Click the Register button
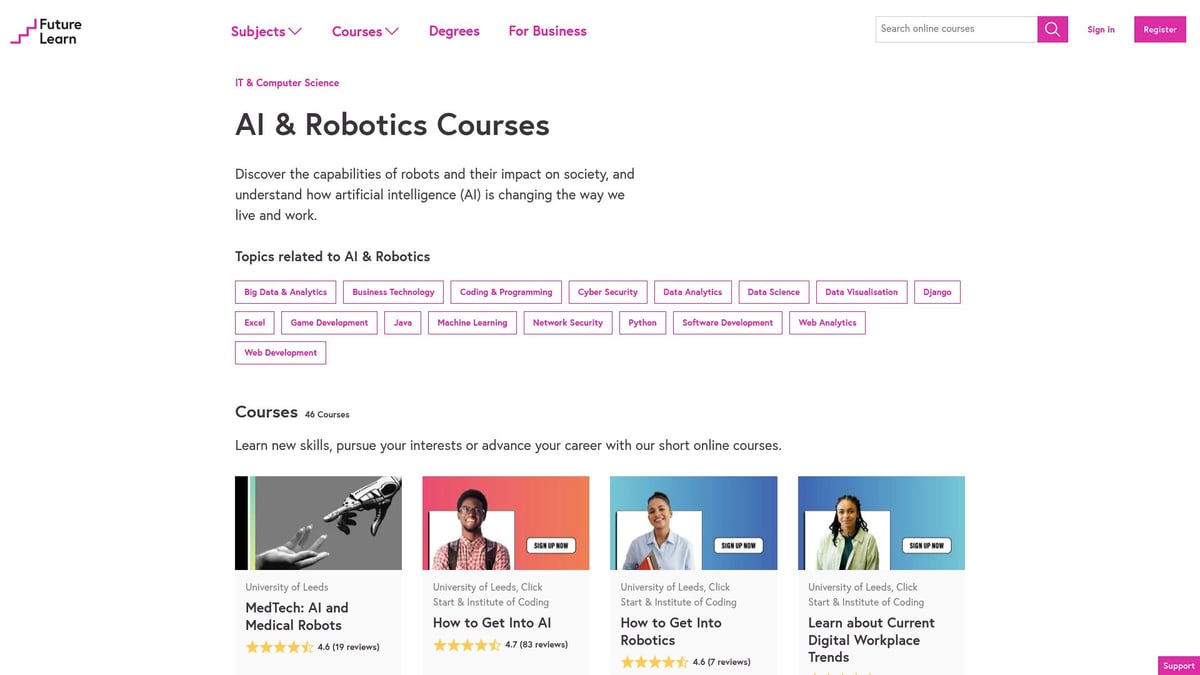Screen dimensions: 1200x675 pyautogui.click(x=1160, y=29)
